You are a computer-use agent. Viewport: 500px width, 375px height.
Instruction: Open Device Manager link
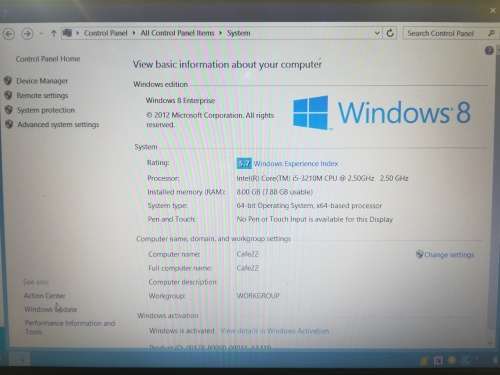click(42, 81)
